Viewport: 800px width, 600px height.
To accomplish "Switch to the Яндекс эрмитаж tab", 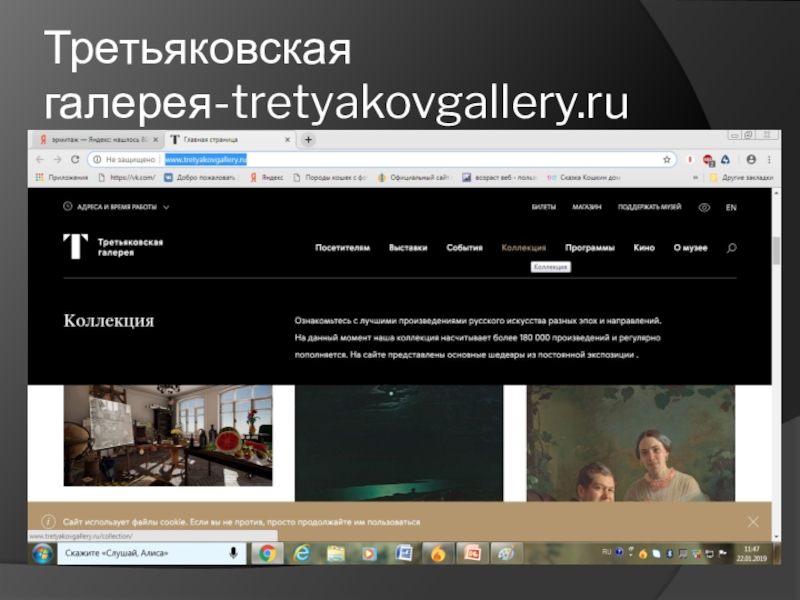I will pos(97,140).
